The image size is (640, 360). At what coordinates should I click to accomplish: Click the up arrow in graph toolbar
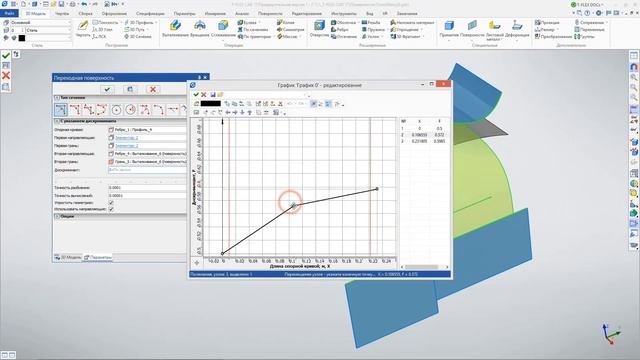pos(249,112)
